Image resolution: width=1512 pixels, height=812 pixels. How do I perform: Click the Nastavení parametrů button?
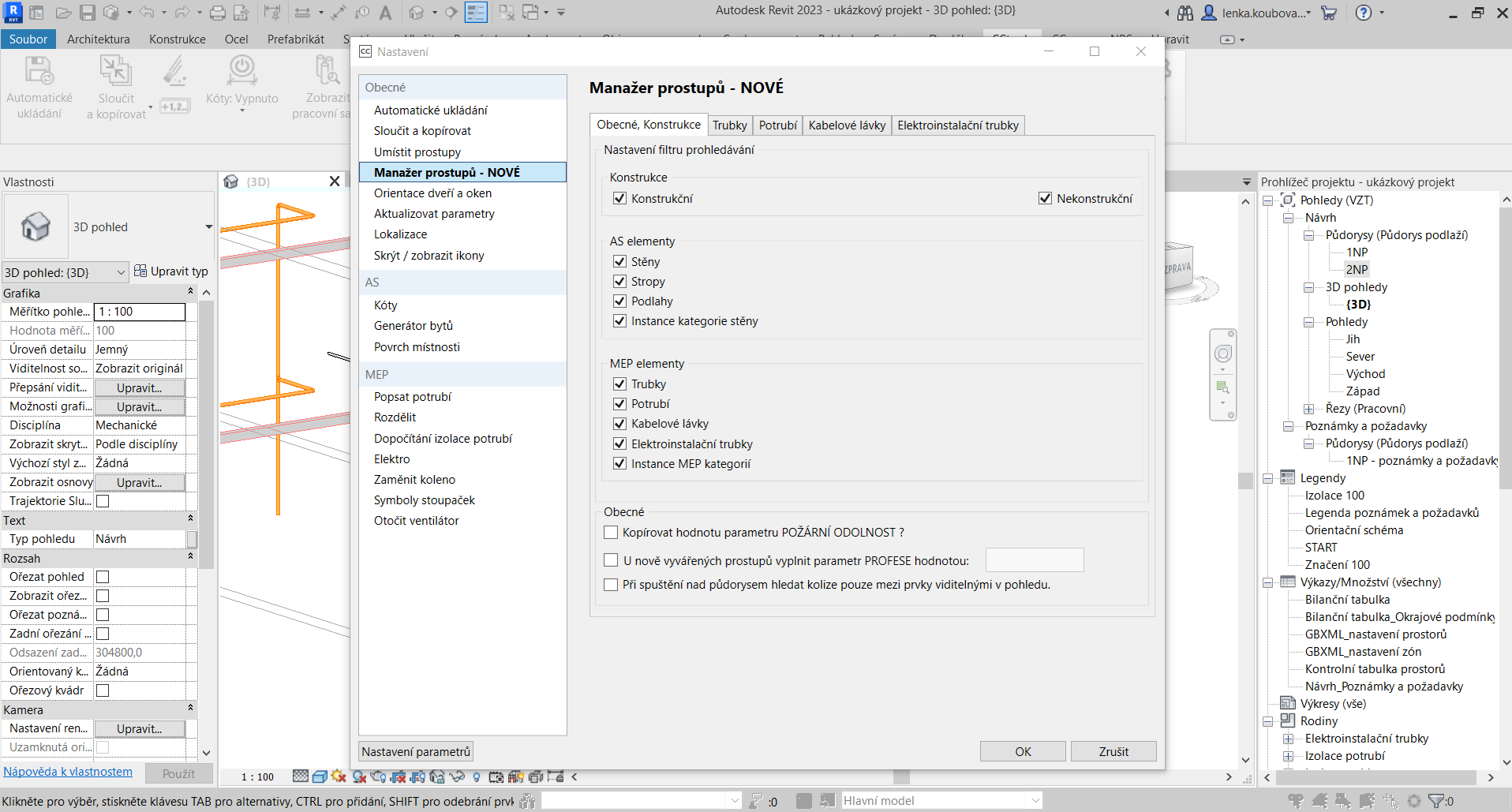coord(416,751)
